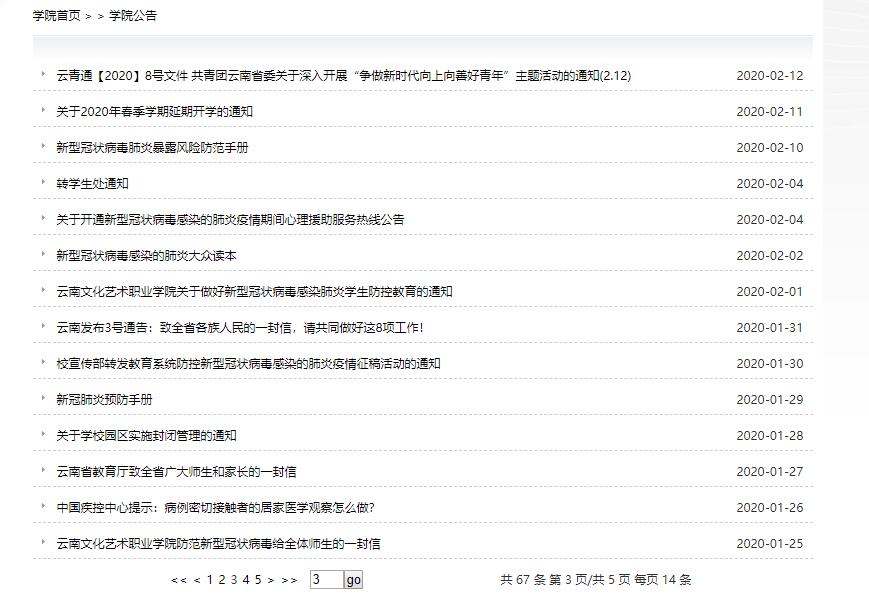
Task: Open the 学院首页 breadcrumb link
Action: [x=56, y=15]
